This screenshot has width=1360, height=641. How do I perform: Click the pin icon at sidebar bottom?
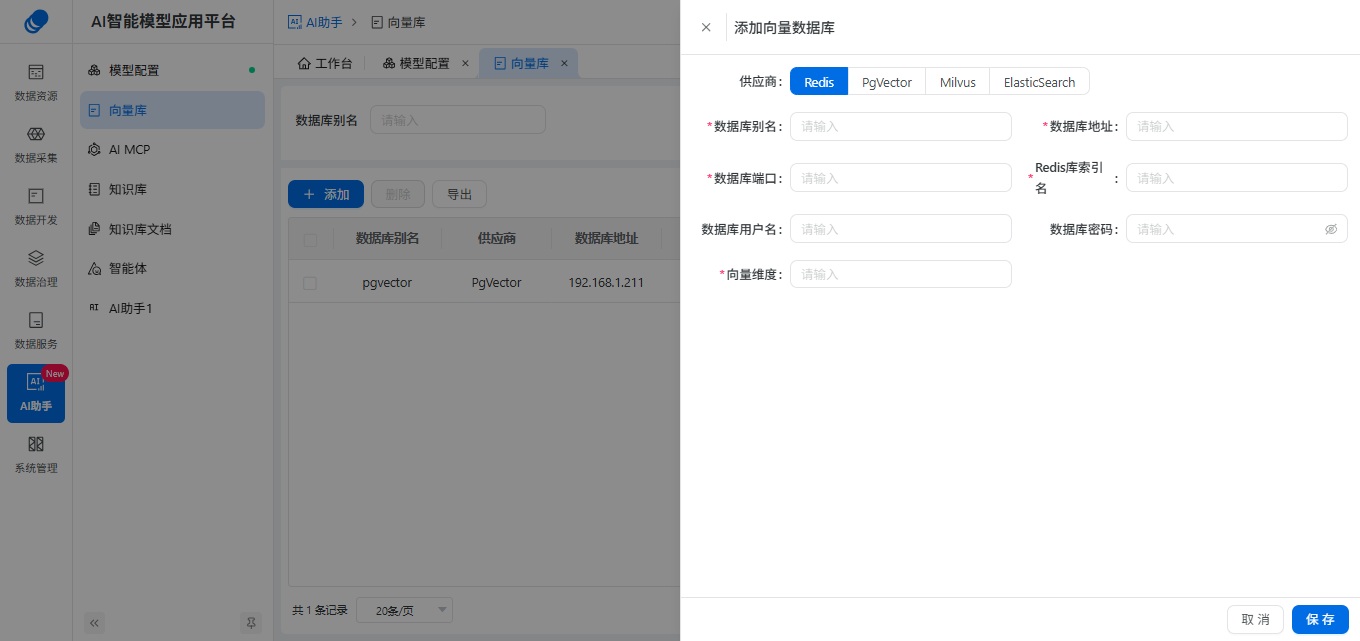pos(251,622)
